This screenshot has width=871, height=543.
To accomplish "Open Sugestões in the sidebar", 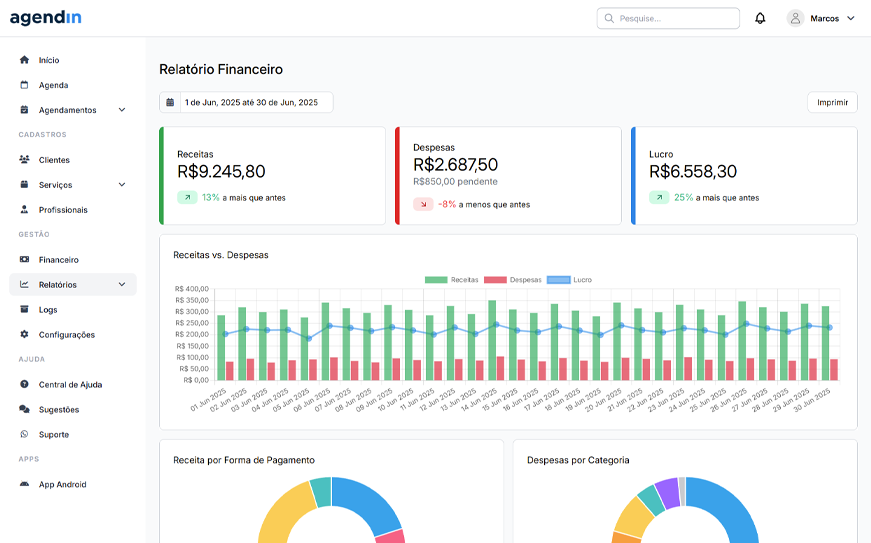I will 58,410.
